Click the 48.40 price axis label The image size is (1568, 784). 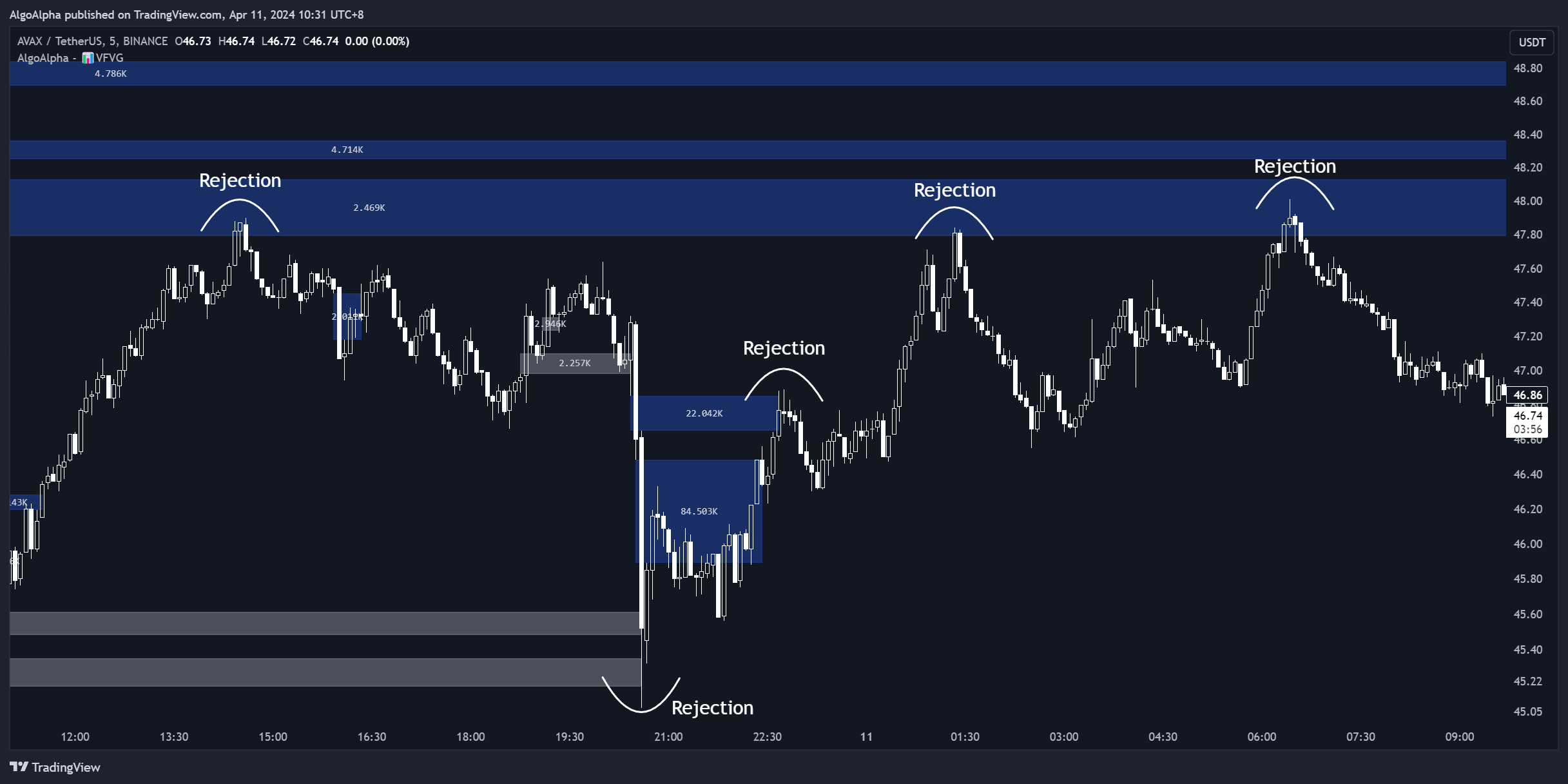1528,135
